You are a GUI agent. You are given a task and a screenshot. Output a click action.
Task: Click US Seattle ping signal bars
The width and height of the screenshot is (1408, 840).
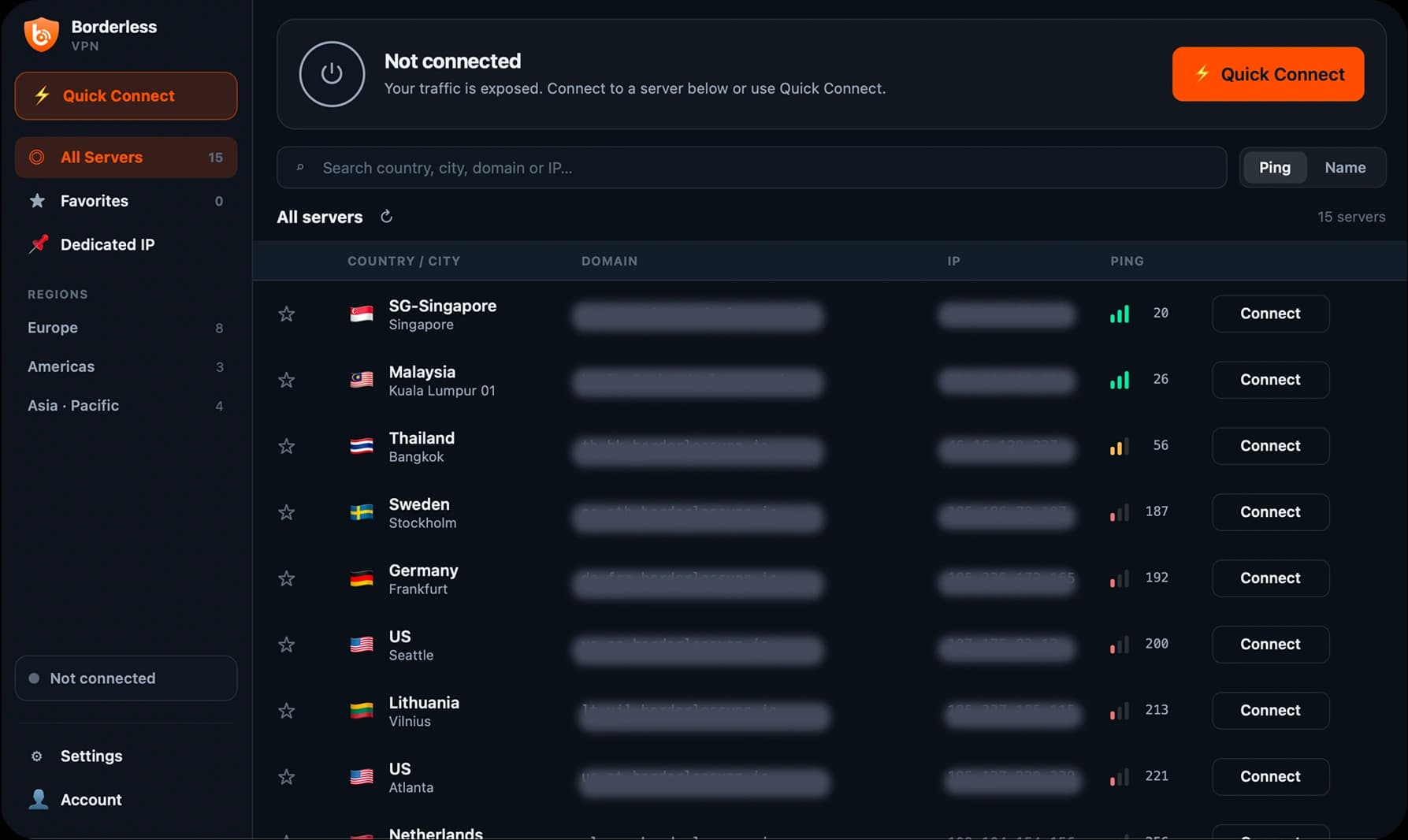1120,645
